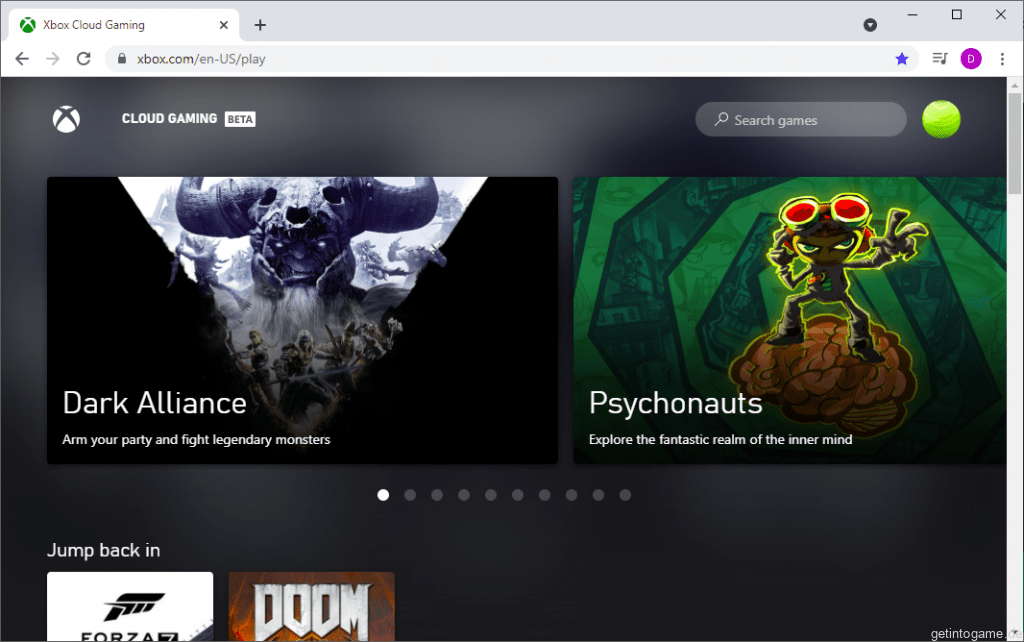This screenshot has height=642, width=1024.
Task: Open Chrome three-dot menu
Action: point(1002,59)
